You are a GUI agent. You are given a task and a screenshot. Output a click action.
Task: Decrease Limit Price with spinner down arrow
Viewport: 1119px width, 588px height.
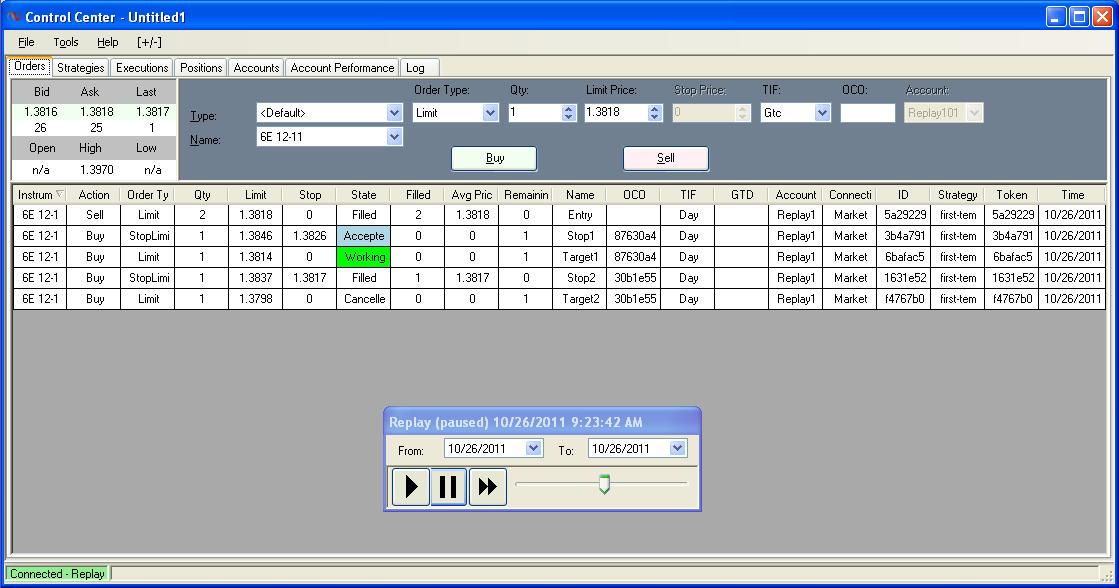(655, 117)
